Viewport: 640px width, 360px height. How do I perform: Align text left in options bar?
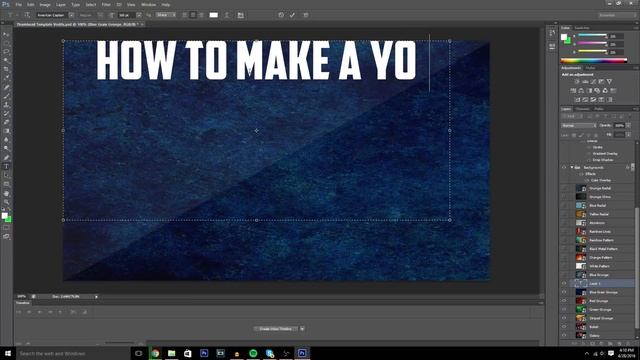(185, 15)
